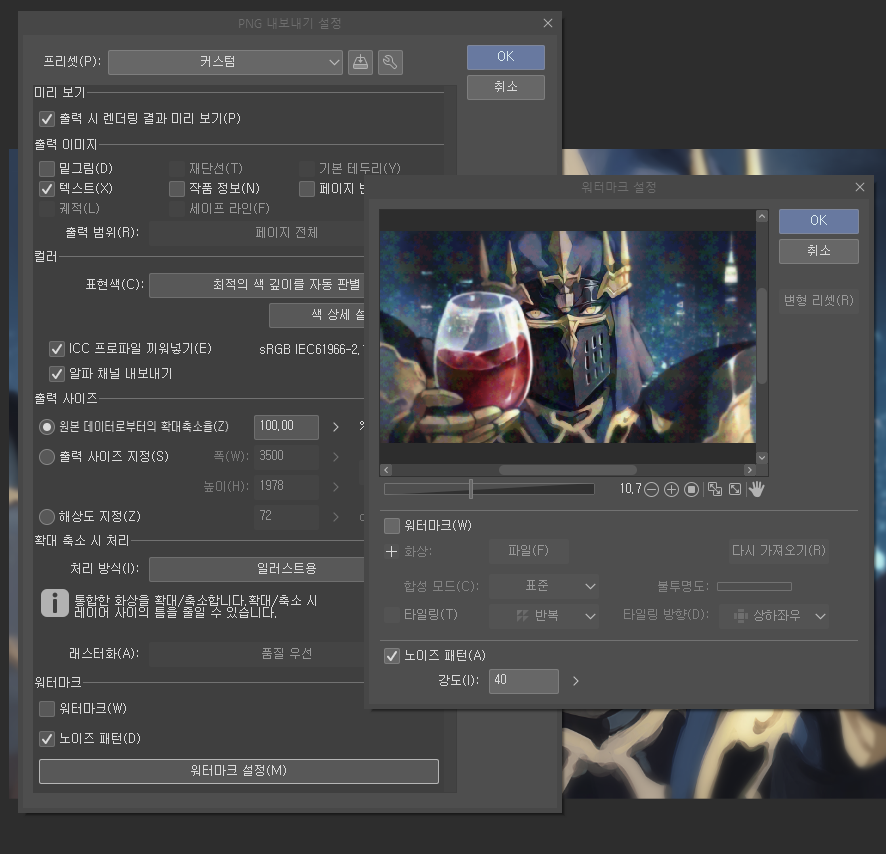Open the 프리셋 커스텀 dropdown
Screen dimensions: 886x854
tap(225, 62)
